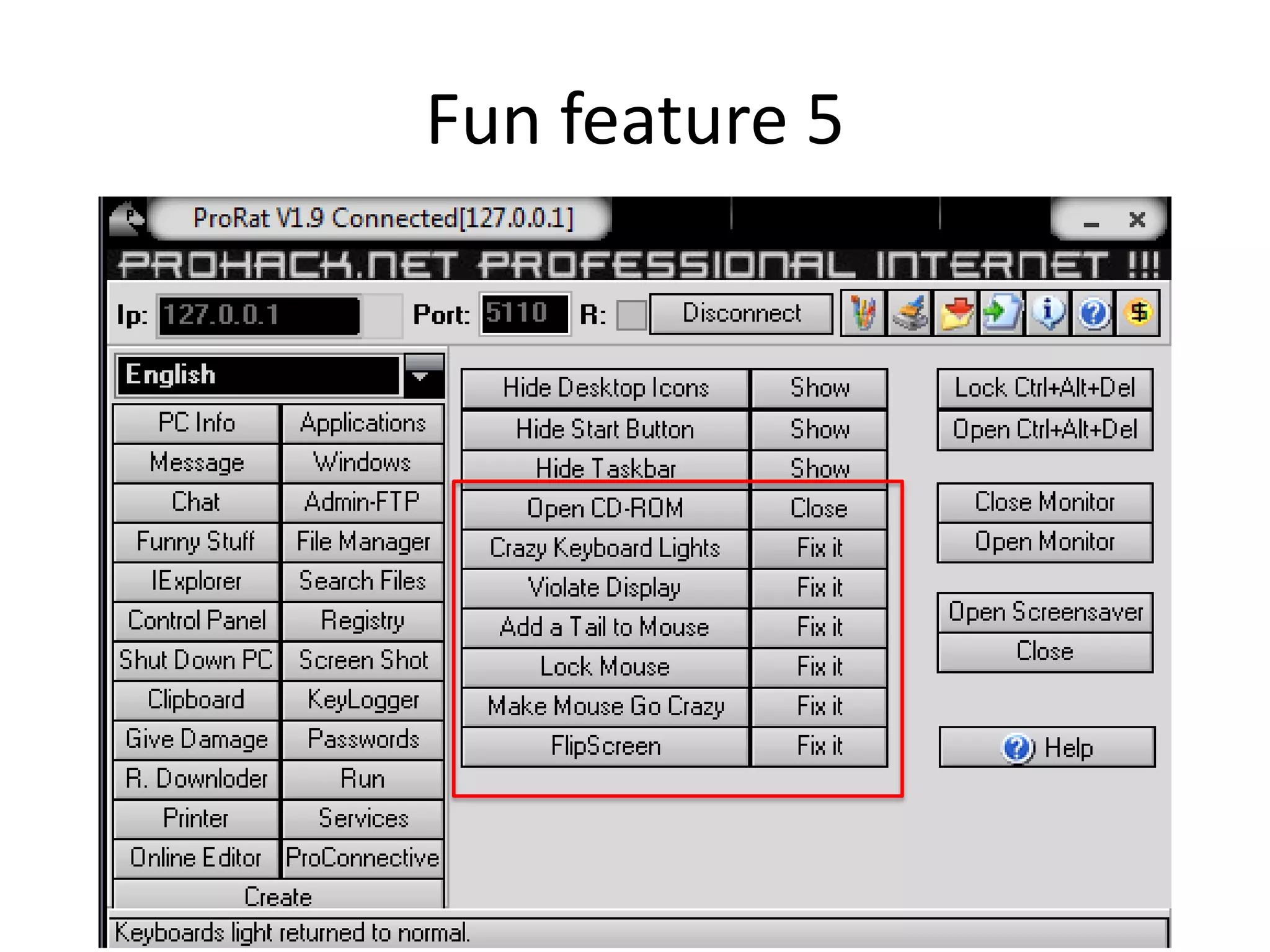Click the Create button
The height and width of the screenshot is (952, 1270).
[278, 896]
